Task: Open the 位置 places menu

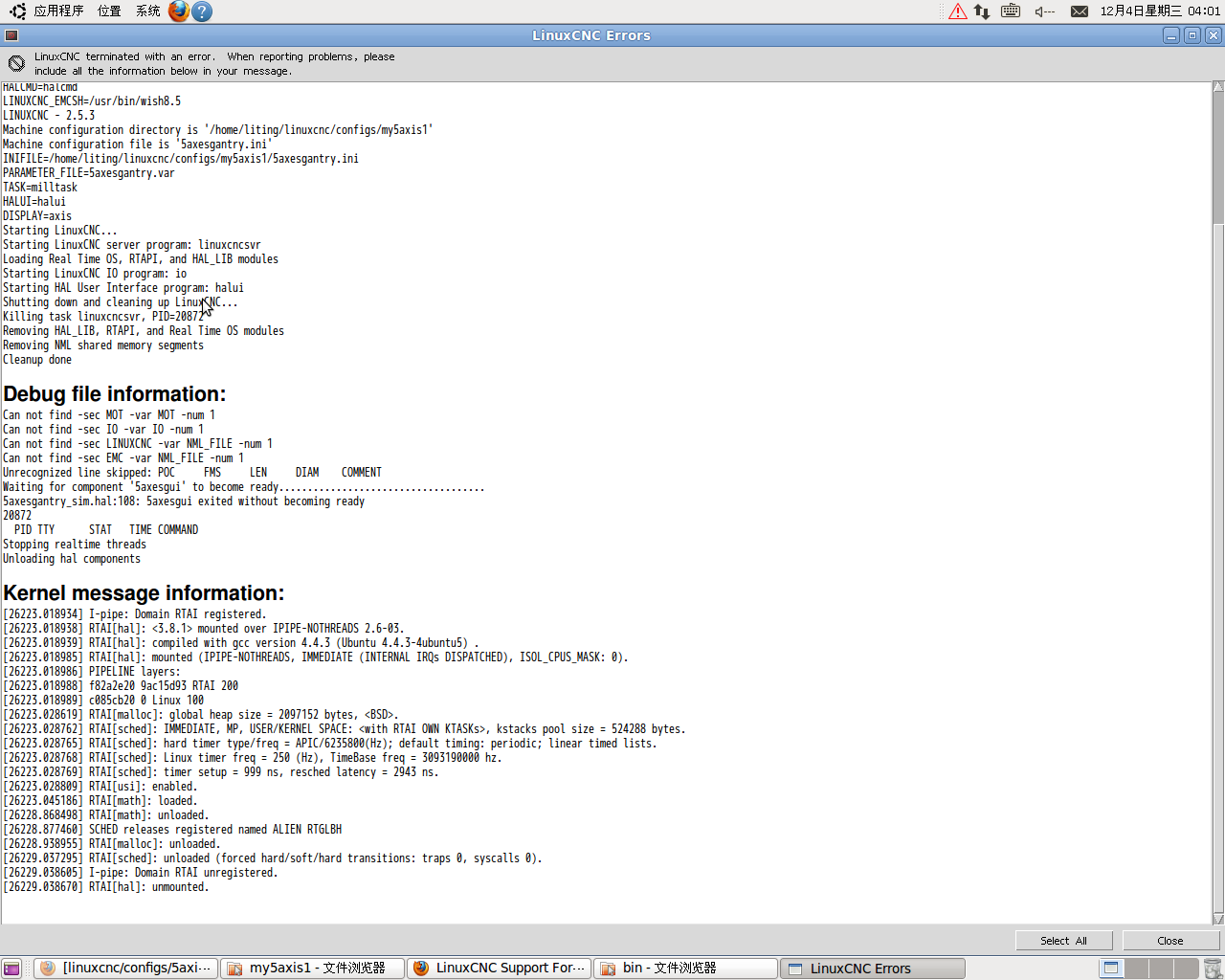Action: point(109,11)
